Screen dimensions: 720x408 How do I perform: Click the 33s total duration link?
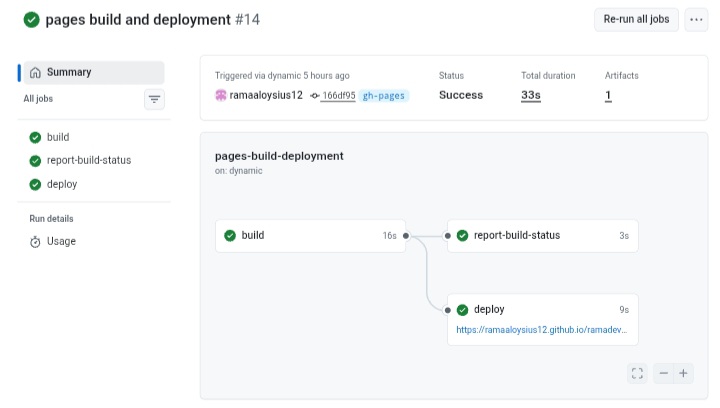(x=531, y=95)
